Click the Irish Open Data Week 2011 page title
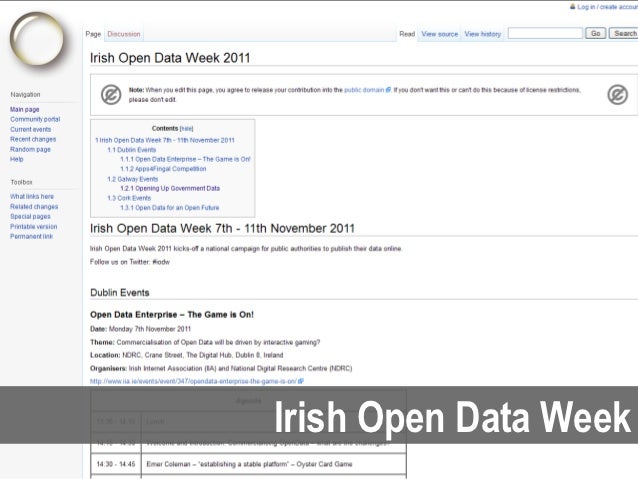Image resolution: width=638 pixels, height=479 pixels. click(x=170, y=58)
